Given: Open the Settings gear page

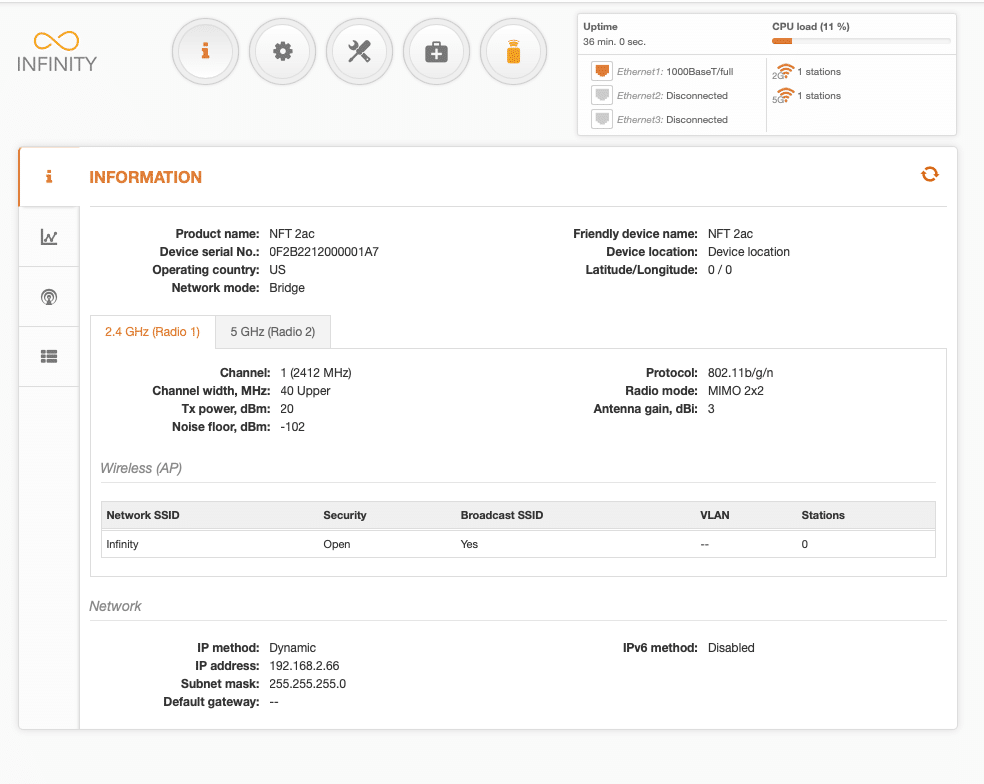Looking at the screenshot, I should [x=282, y=51].
